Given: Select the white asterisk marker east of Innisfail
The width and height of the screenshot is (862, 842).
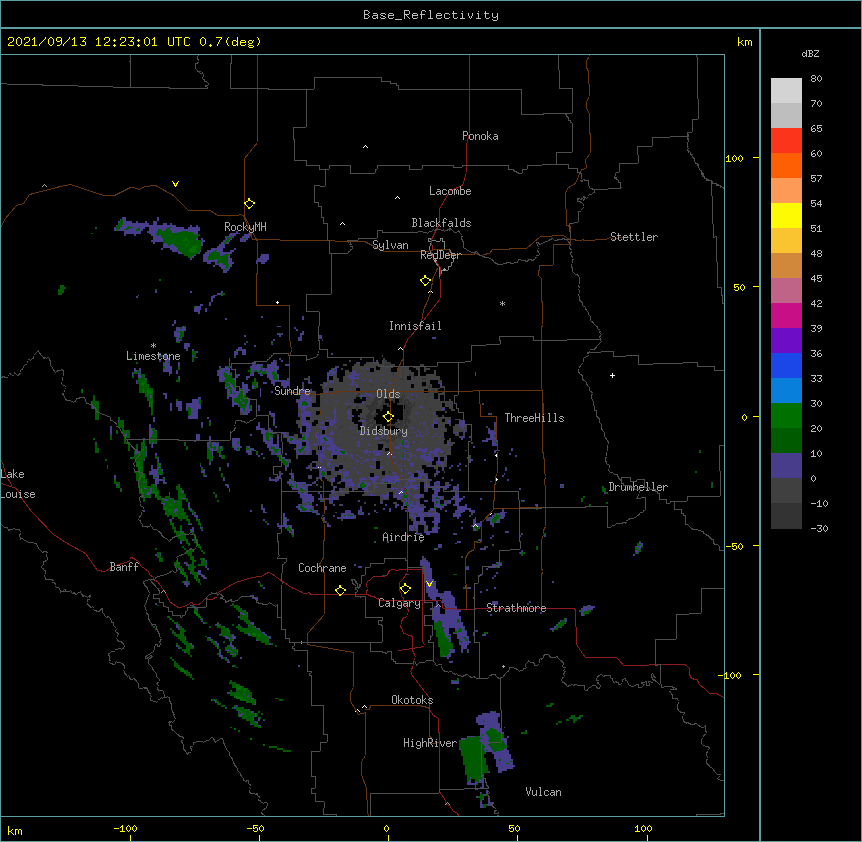Looking at the screenshot, I should click(x=502, y=303).
